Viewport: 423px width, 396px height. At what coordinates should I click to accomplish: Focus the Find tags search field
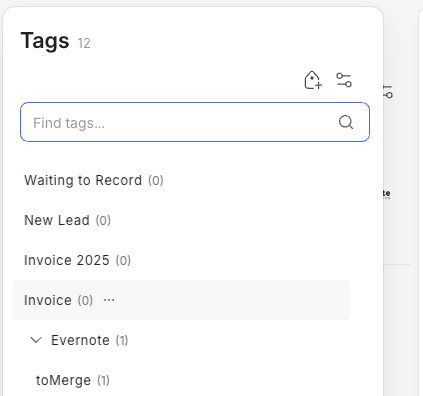tap(195, 122)
